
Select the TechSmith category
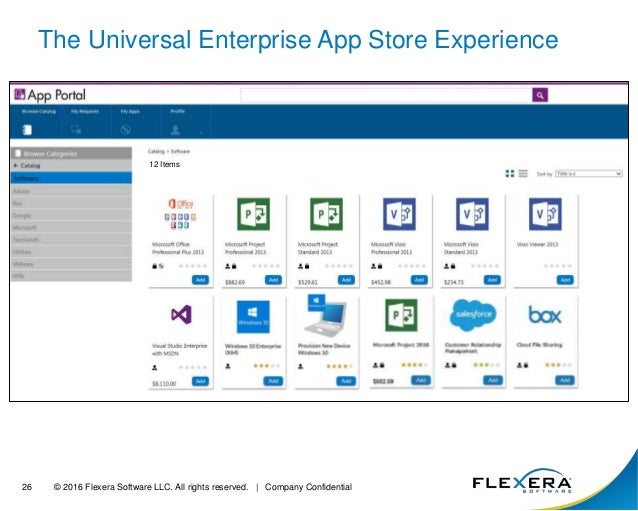point(71,240)
